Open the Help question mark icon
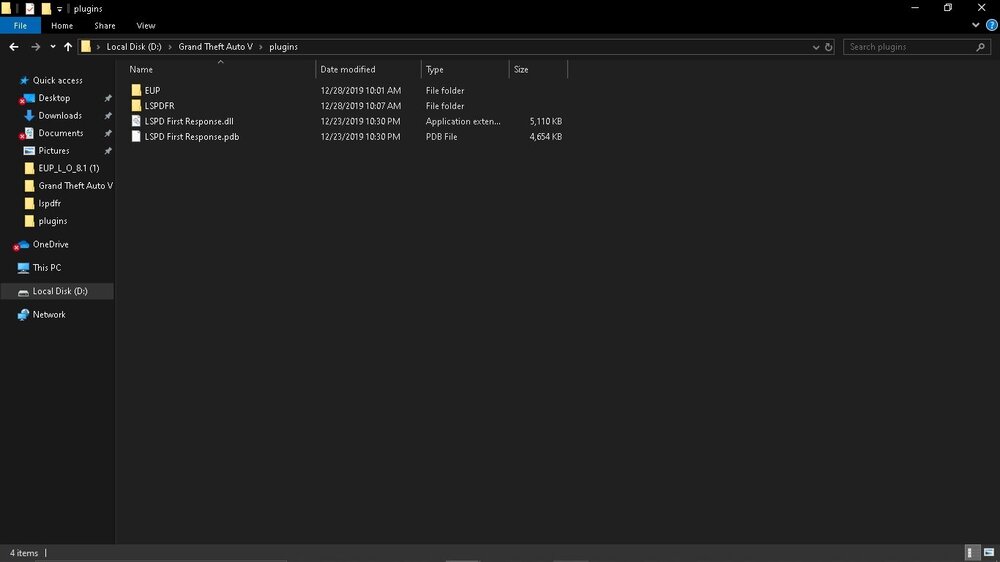Viewport: 1000px width, 562px height. (x=992, y=26)
